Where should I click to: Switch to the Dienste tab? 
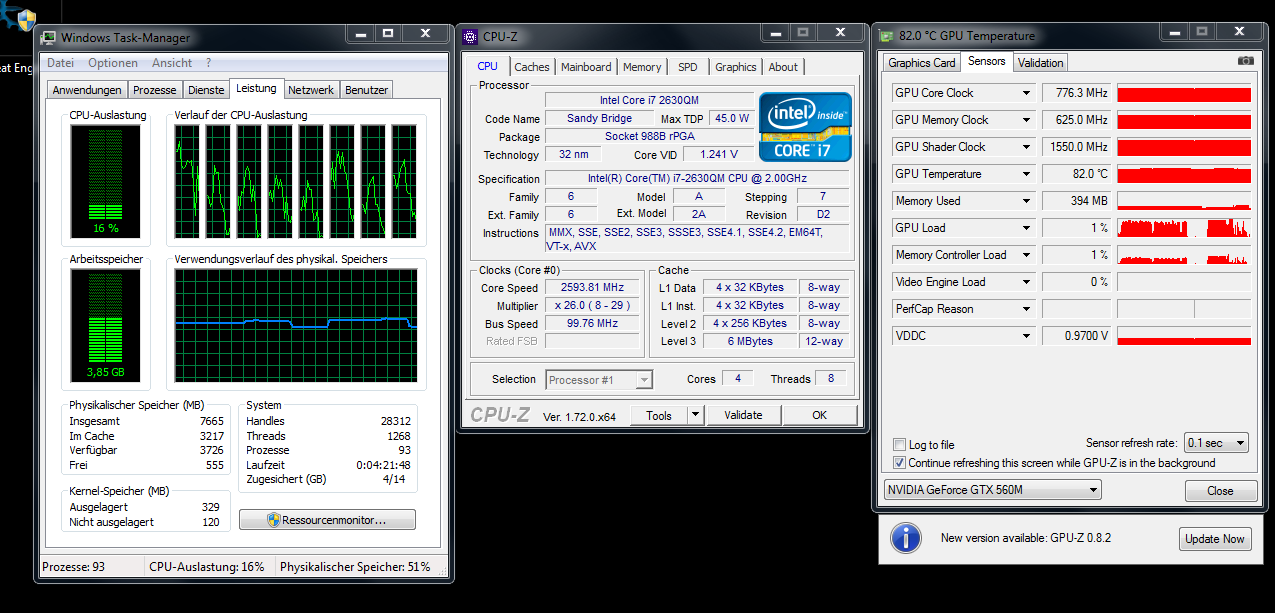point(206,90)
